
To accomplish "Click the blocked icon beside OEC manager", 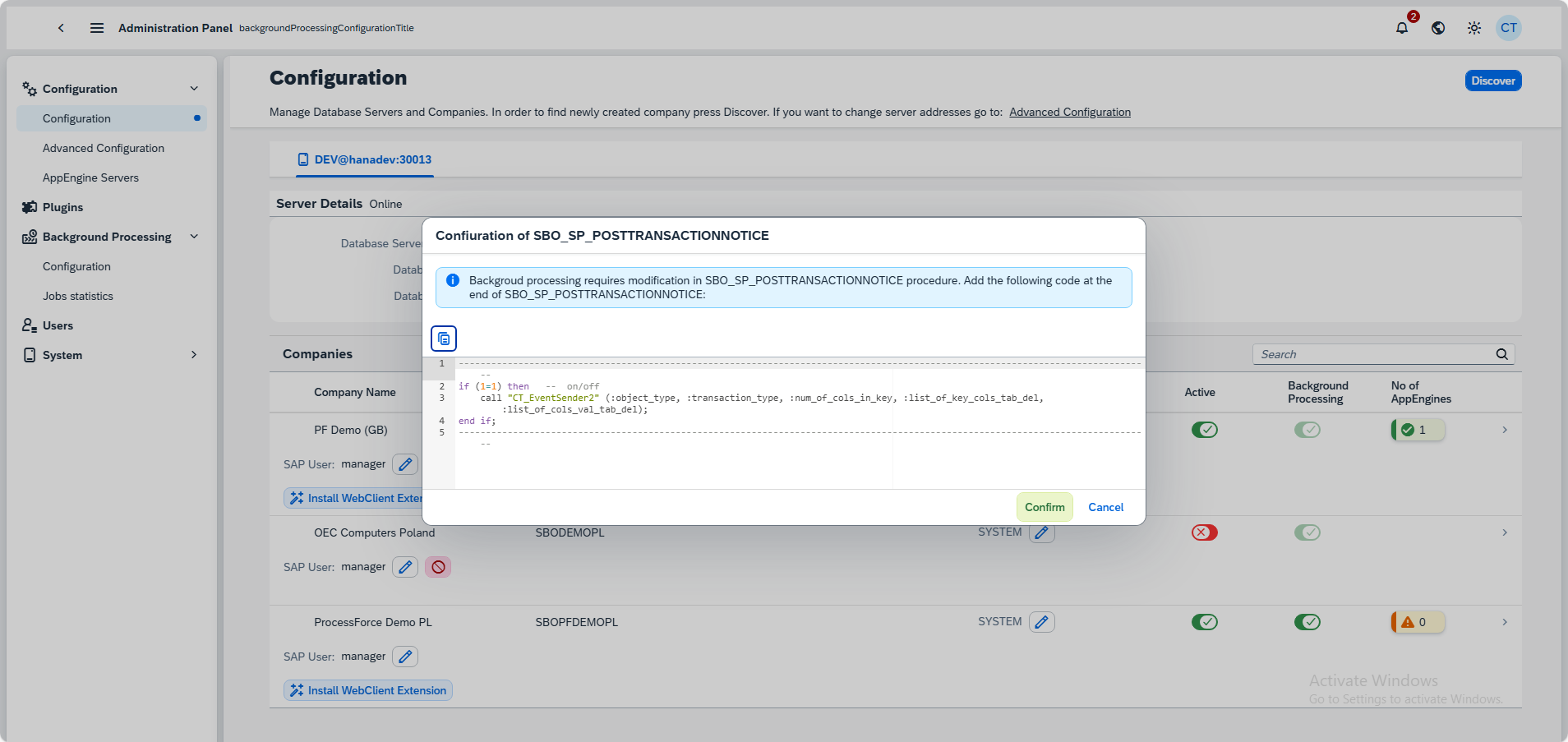I will tap(437, 566).
